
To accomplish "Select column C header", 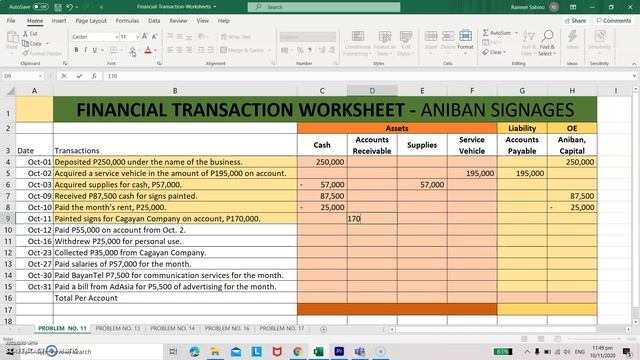I will (322, 91).
